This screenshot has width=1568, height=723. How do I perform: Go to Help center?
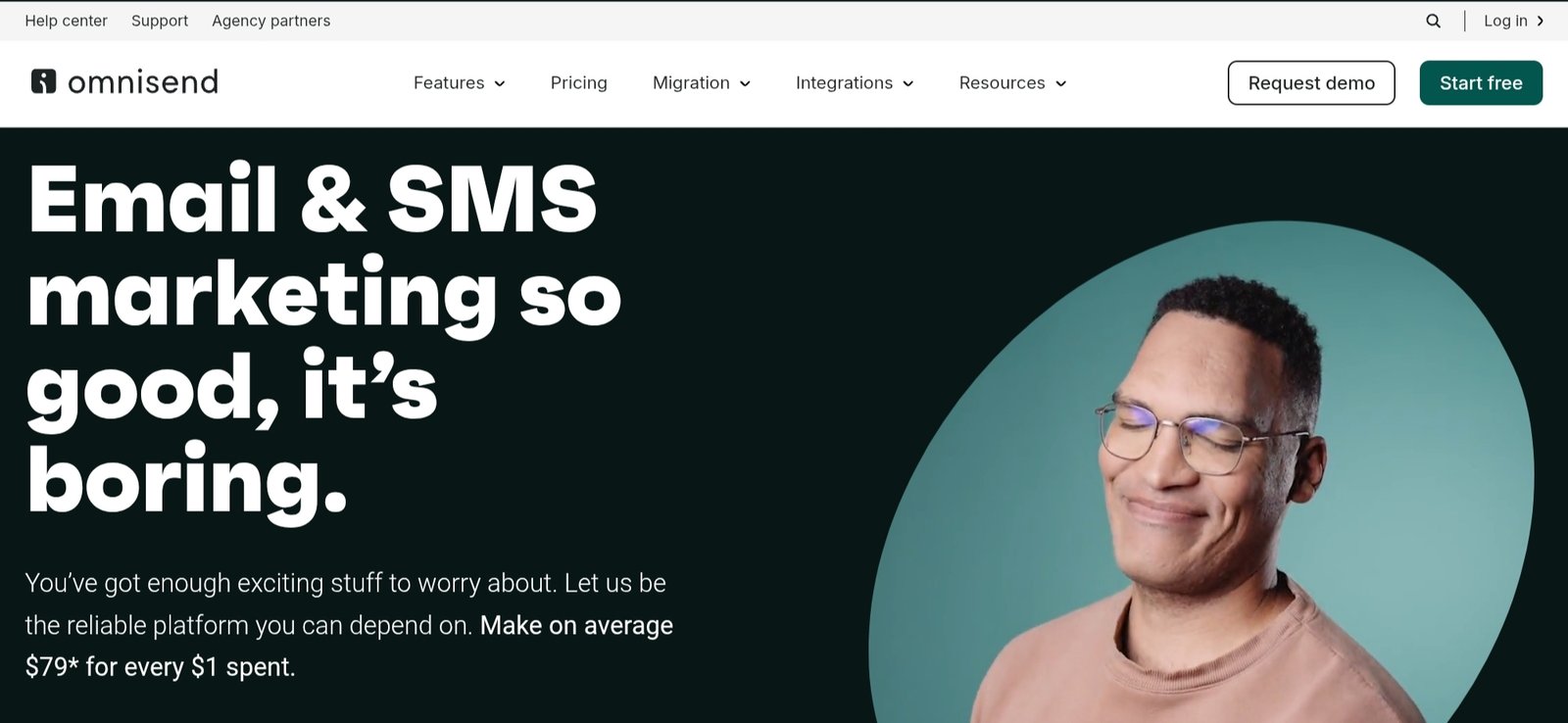pos(66,21)
